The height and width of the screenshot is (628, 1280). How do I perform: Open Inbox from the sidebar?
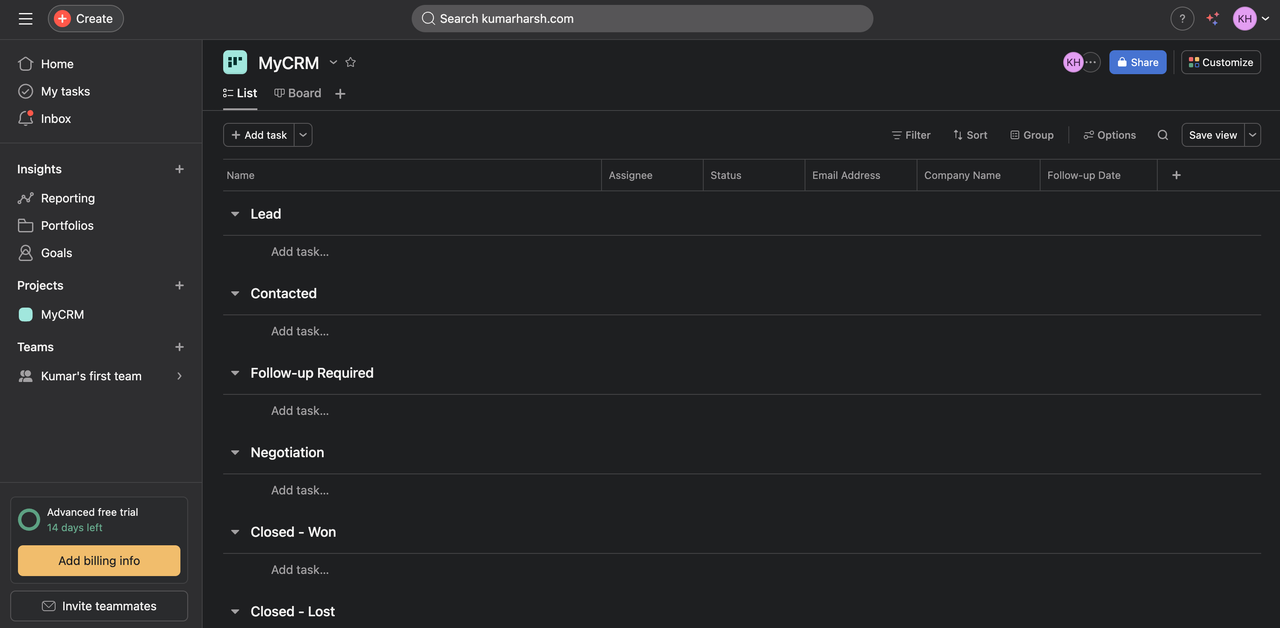tap(56, 118)
